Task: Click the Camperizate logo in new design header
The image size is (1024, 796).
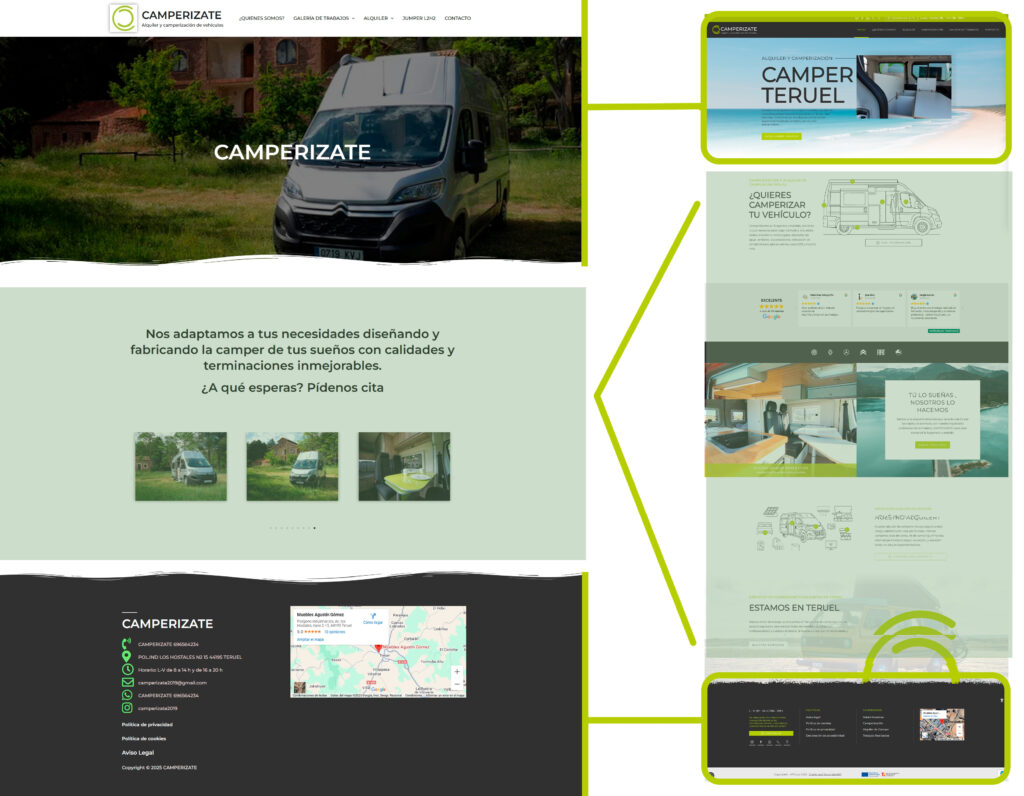Action: (x=735, y=29)
